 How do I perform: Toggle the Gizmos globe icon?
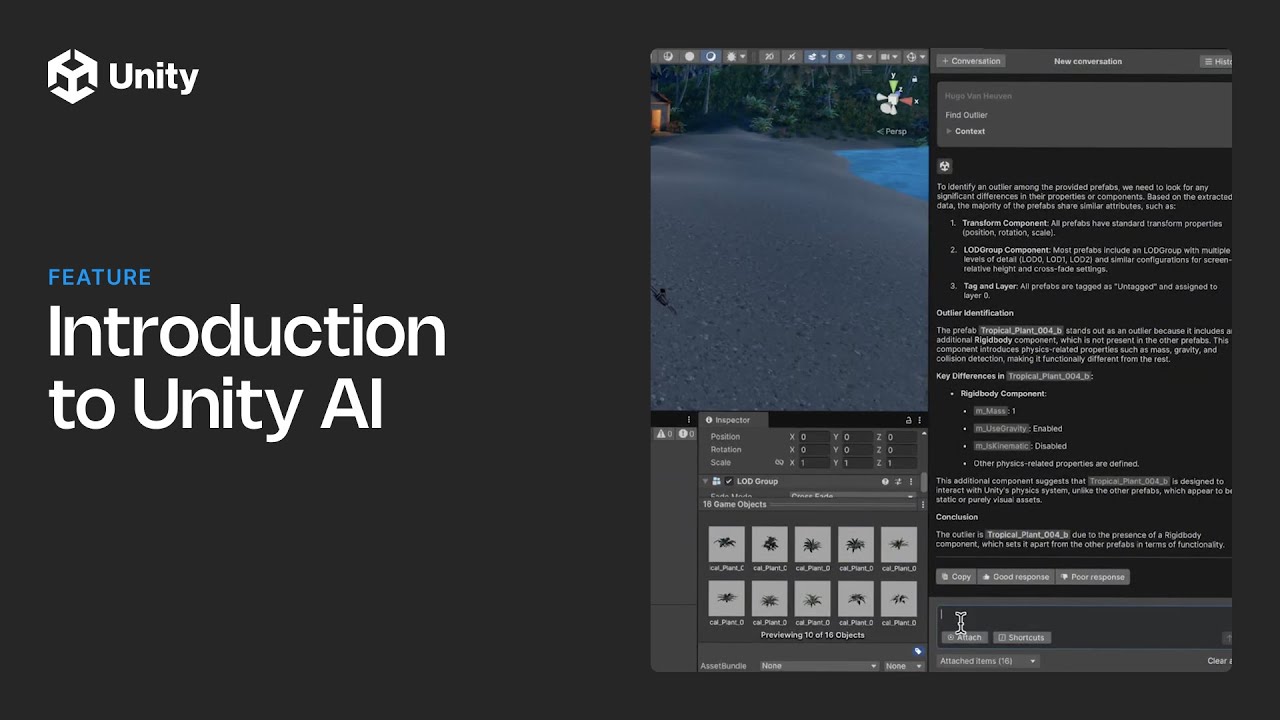(x=911, y=57)
